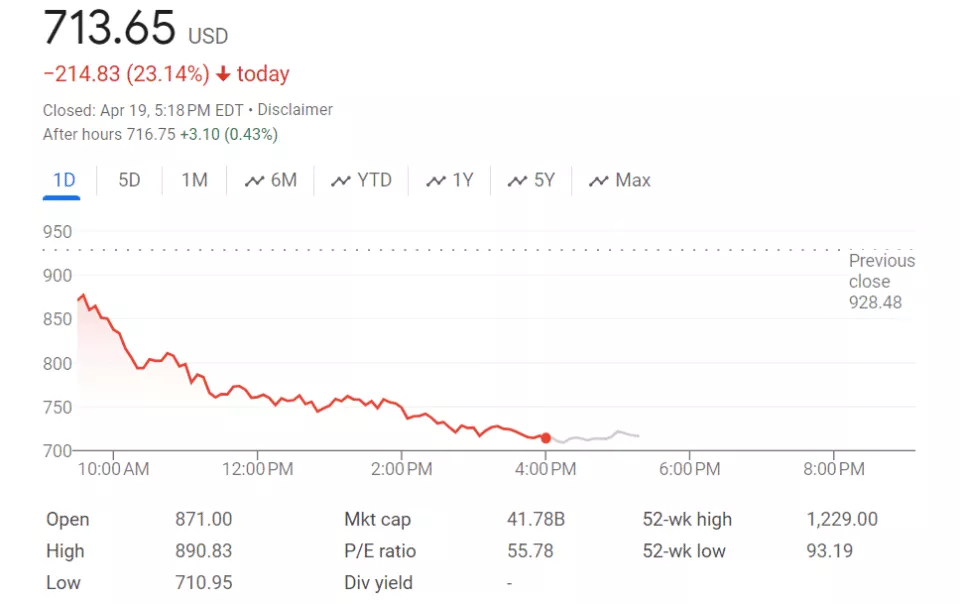Screen dimensions: 960x604
Task: Click the 5Y trend chart icon
Action: tap(517, 181)
